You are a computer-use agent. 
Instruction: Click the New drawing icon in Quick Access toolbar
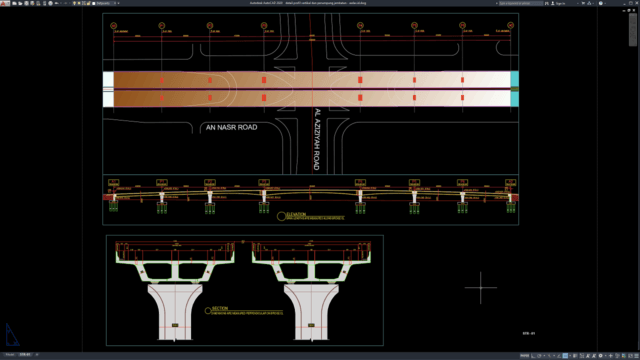click(x=14, y=3)
